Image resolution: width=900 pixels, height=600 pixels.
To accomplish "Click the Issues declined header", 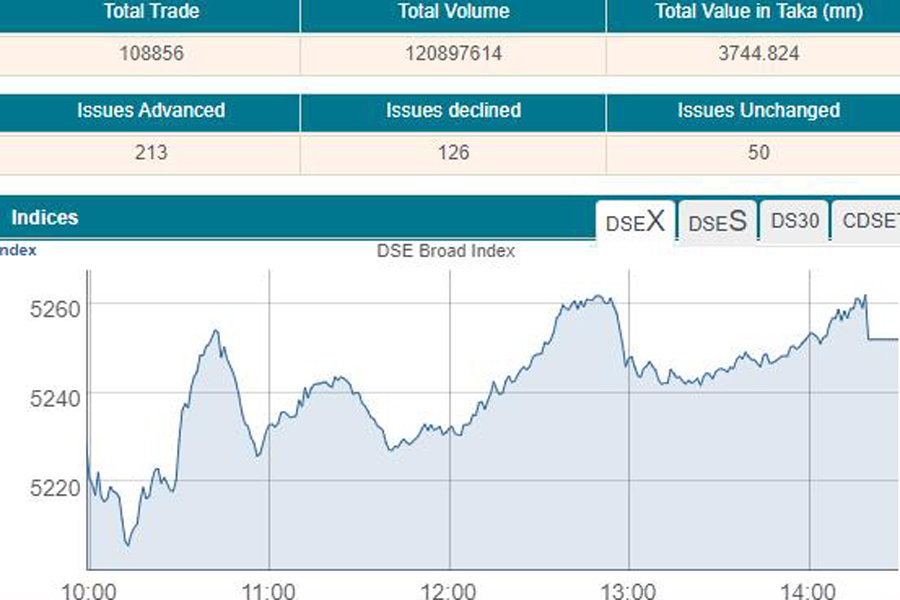I will (x=453, y=111).
